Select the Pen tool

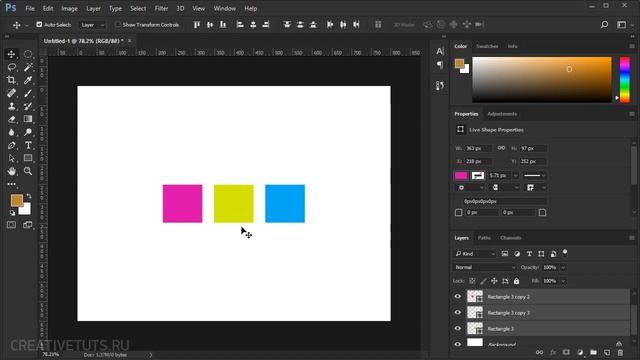(x=11, y=145)
